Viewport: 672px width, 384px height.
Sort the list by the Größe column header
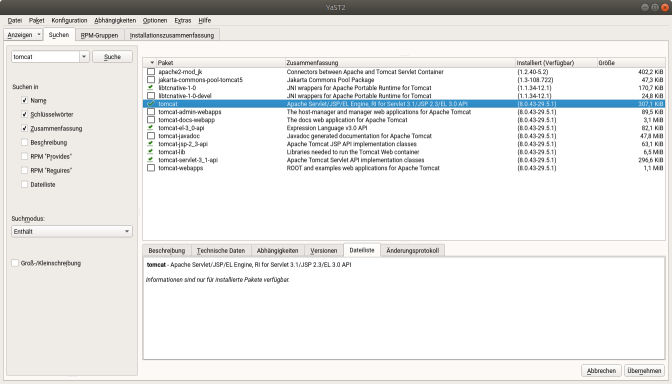point(631,63)
